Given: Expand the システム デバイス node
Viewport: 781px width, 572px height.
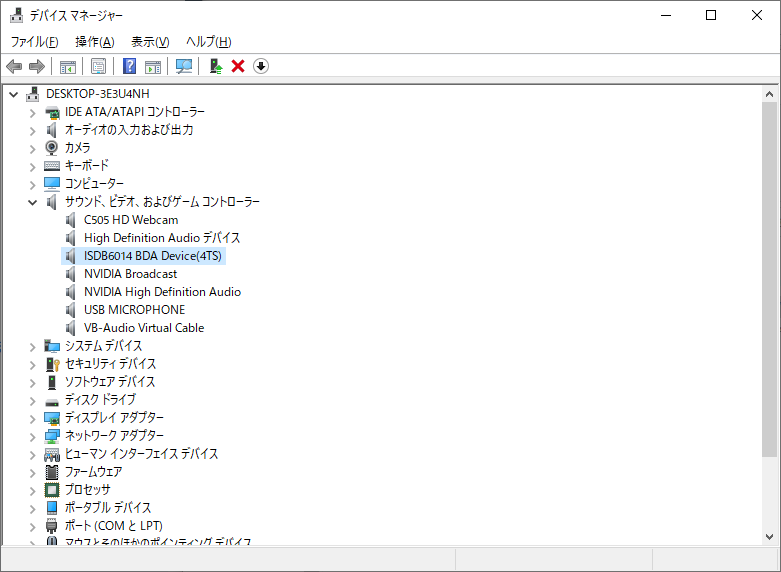Looking at the screenshot, I should [x=33, y=347].
